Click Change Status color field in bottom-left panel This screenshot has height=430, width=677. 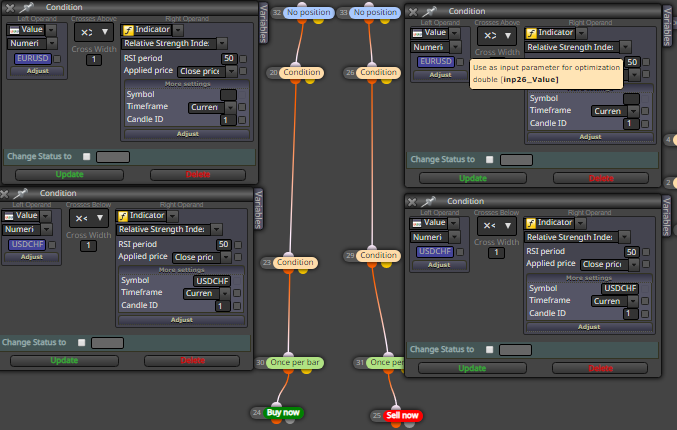click(x=108, y=343)
